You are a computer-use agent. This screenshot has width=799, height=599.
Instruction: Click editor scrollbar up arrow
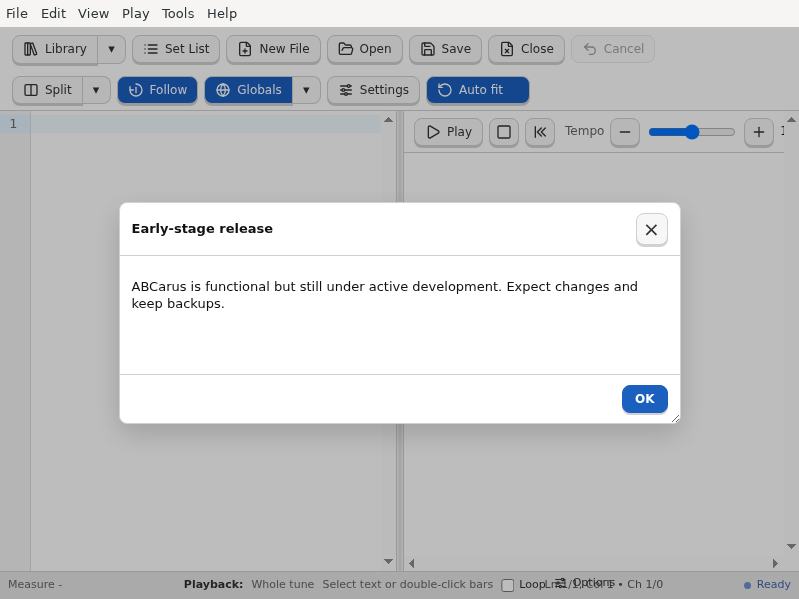pyautogui.click(x=388, y=120)
